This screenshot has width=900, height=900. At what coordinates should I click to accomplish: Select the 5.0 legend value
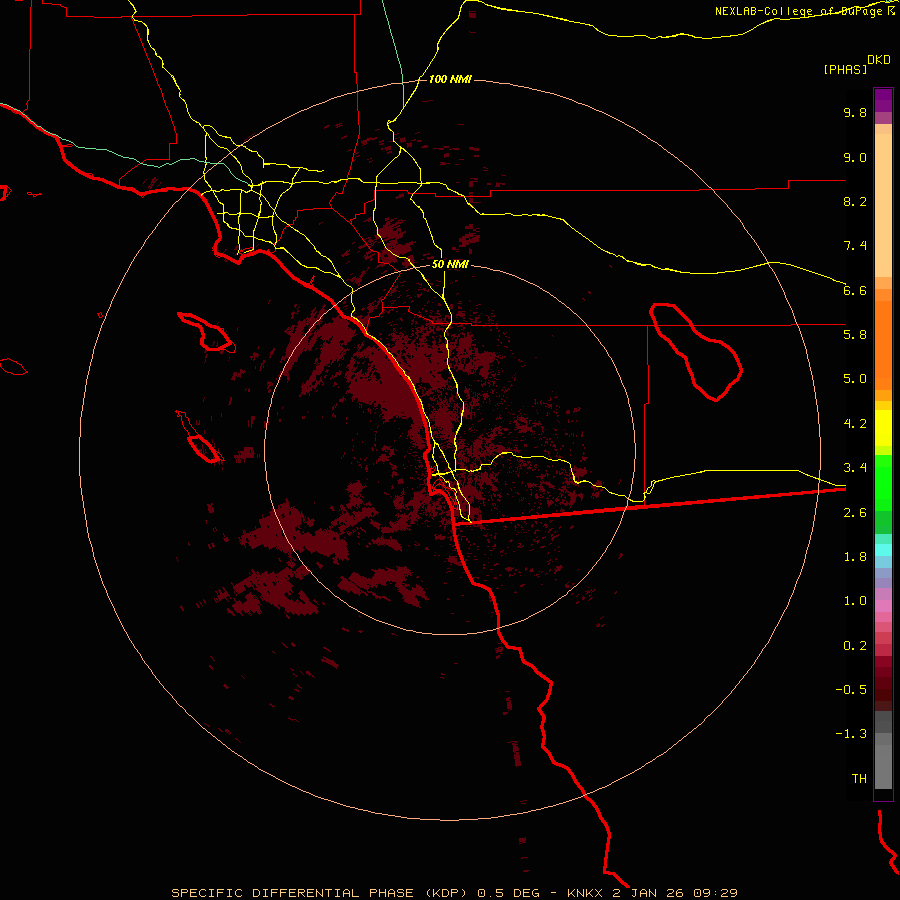855,379
